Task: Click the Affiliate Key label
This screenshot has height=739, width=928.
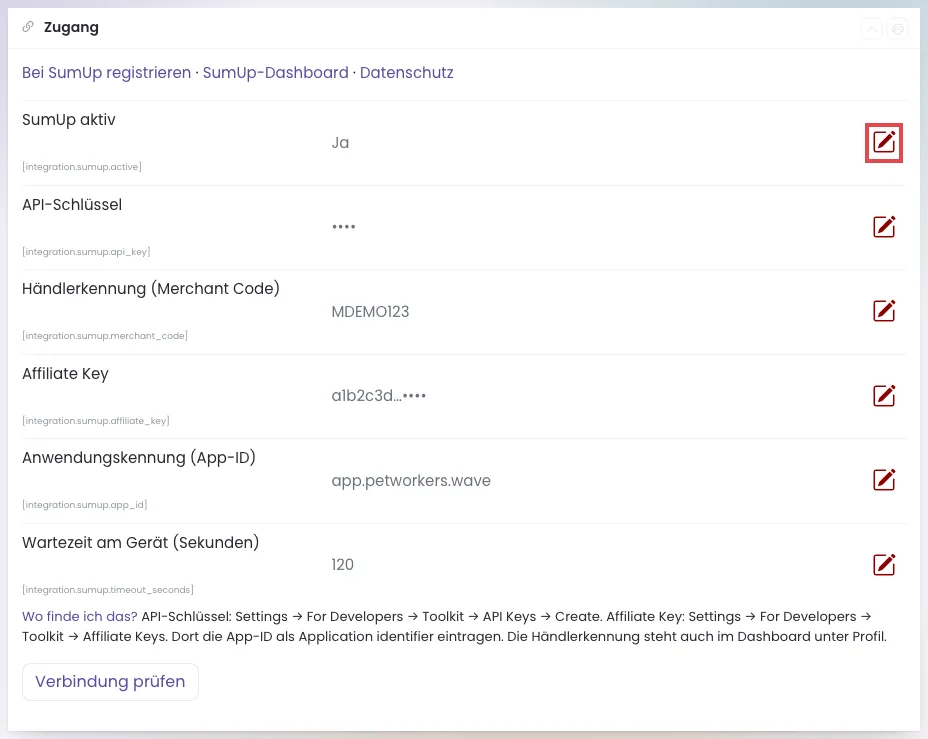Action: [x=65, y=374]
